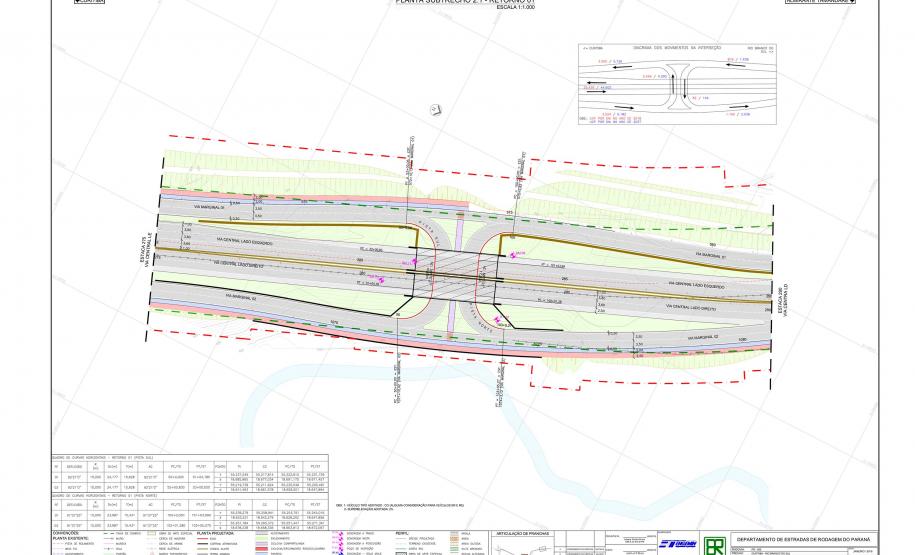
Task: Click the OBS note below the plan
Action: (x=400, y=507)
